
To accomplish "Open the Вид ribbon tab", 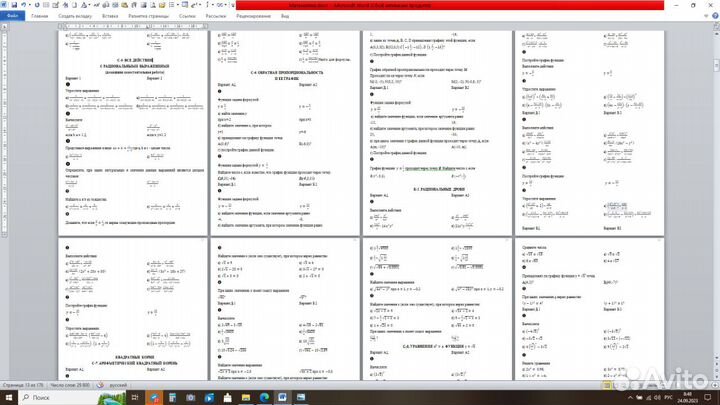I will pos(285,16).
